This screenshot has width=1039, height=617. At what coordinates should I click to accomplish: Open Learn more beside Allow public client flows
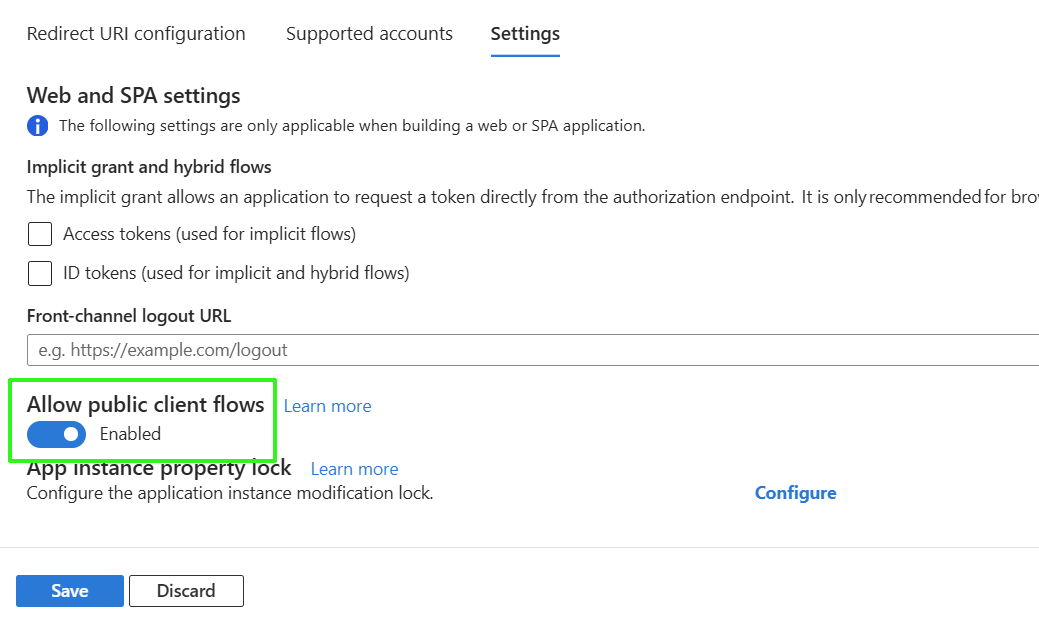coord(327,406)
